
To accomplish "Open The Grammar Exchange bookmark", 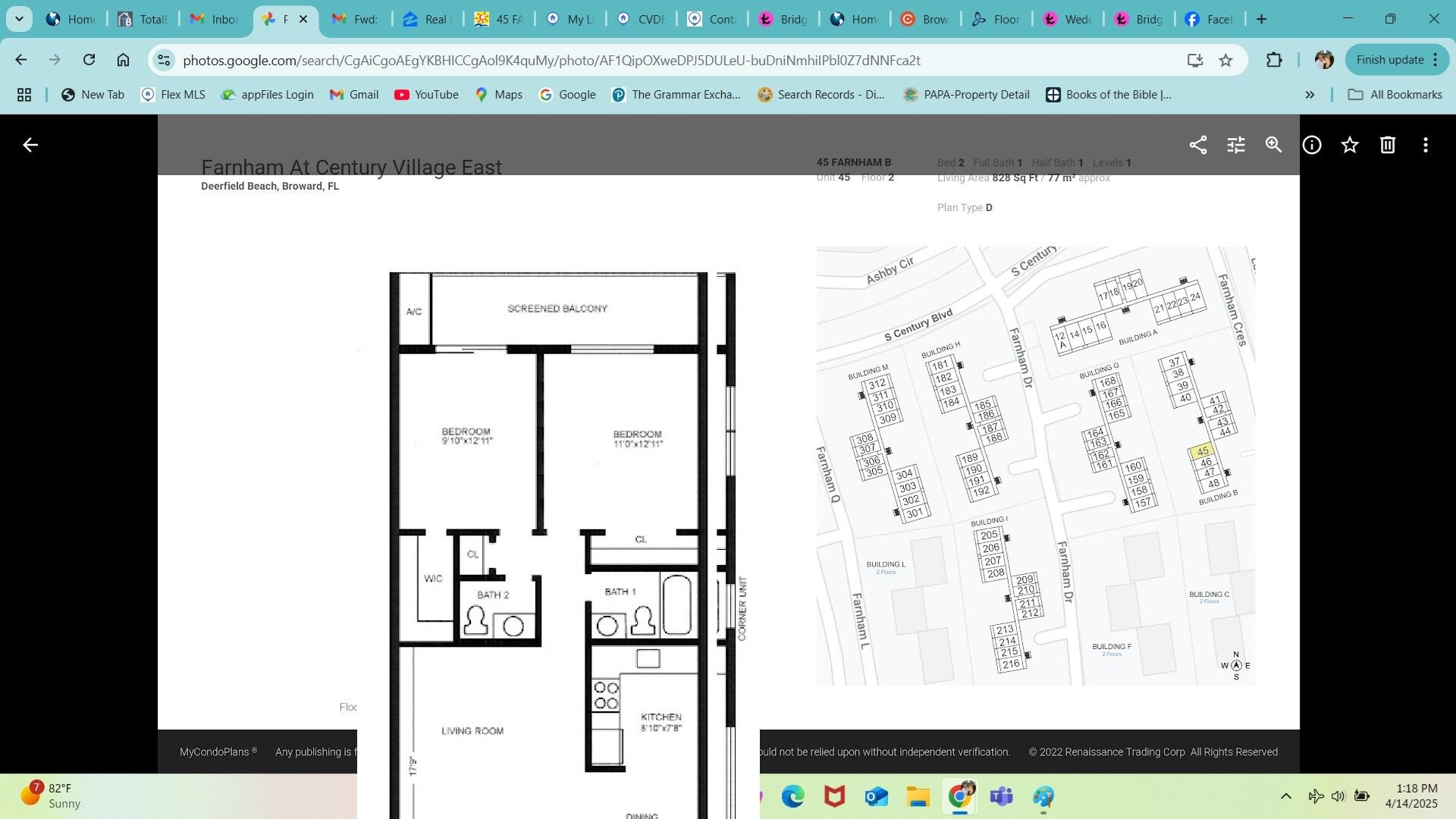I will (676, 95).
